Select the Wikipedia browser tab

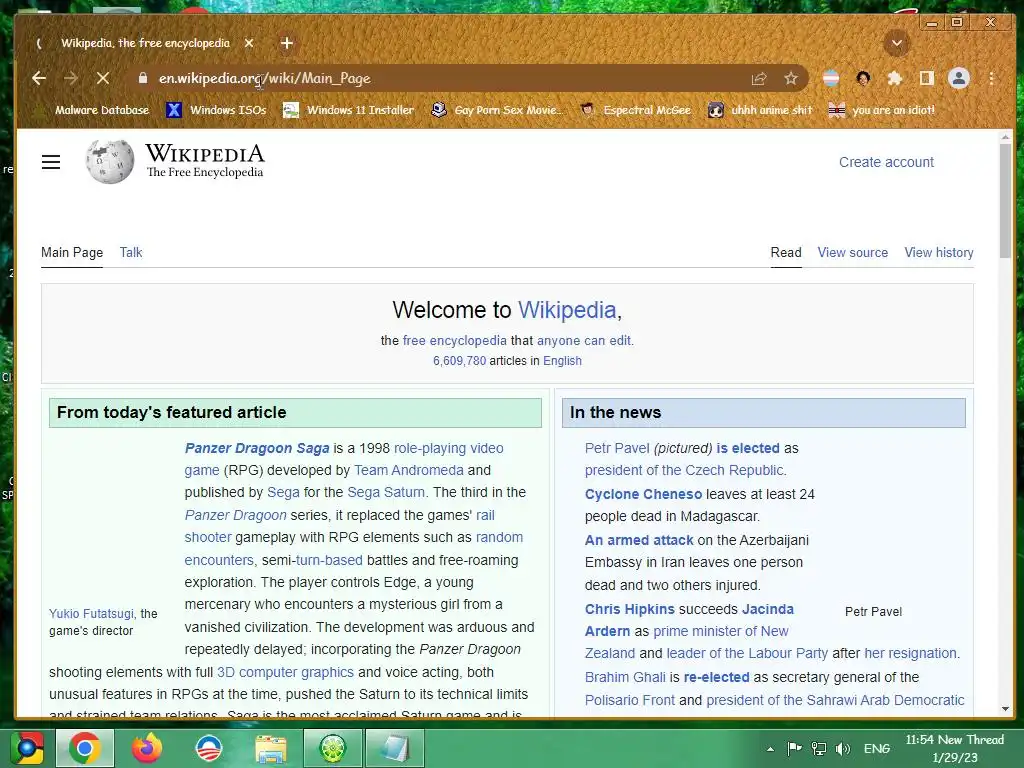coord(145,43)
